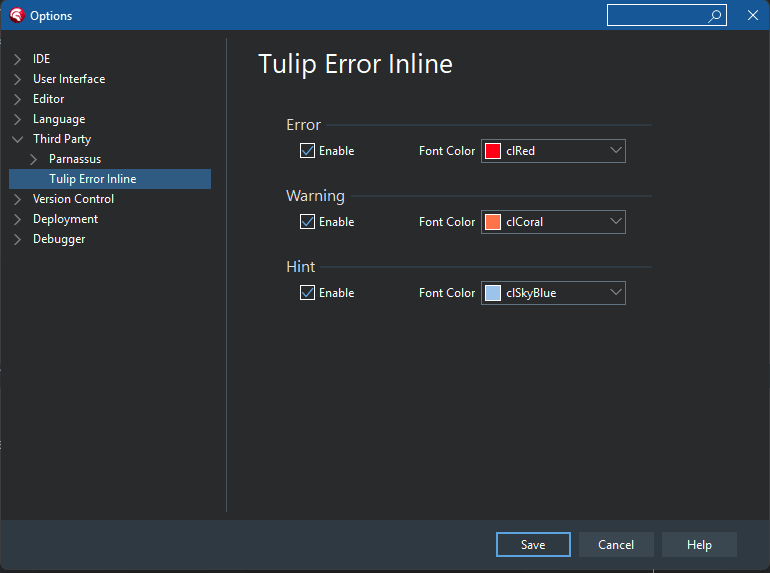Viewport: 770px width, 573px height.
Task: Collapse the Third Party node
Action: pos(17,139)
